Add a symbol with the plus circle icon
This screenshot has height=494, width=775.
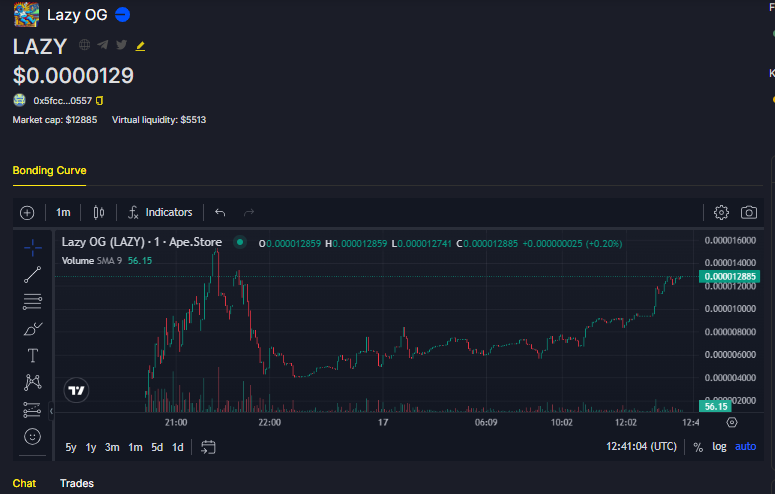27,213
